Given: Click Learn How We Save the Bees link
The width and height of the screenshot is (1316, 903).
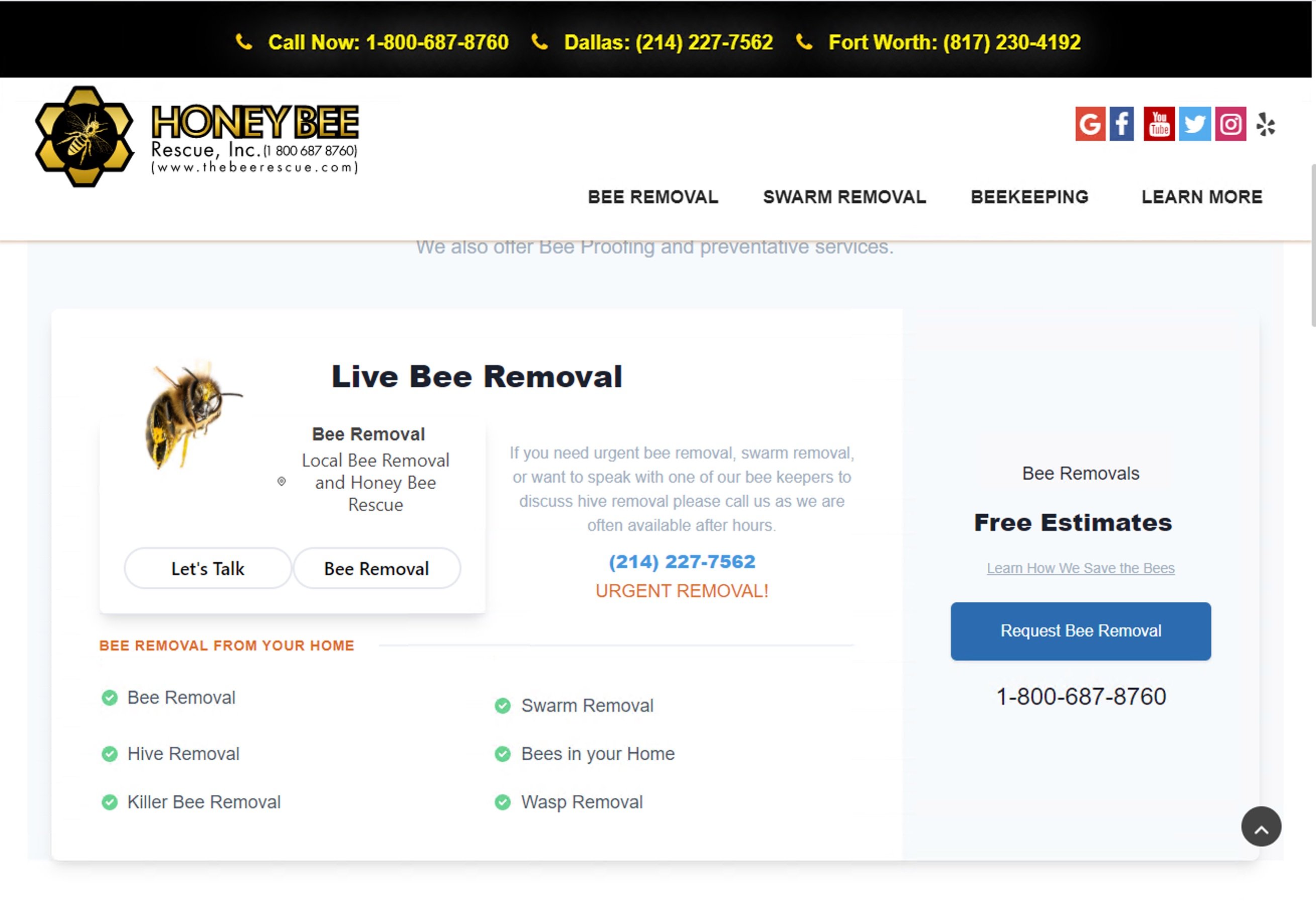Looking at the screenshot, I should pyautogui.click(x=1080, y=568).
